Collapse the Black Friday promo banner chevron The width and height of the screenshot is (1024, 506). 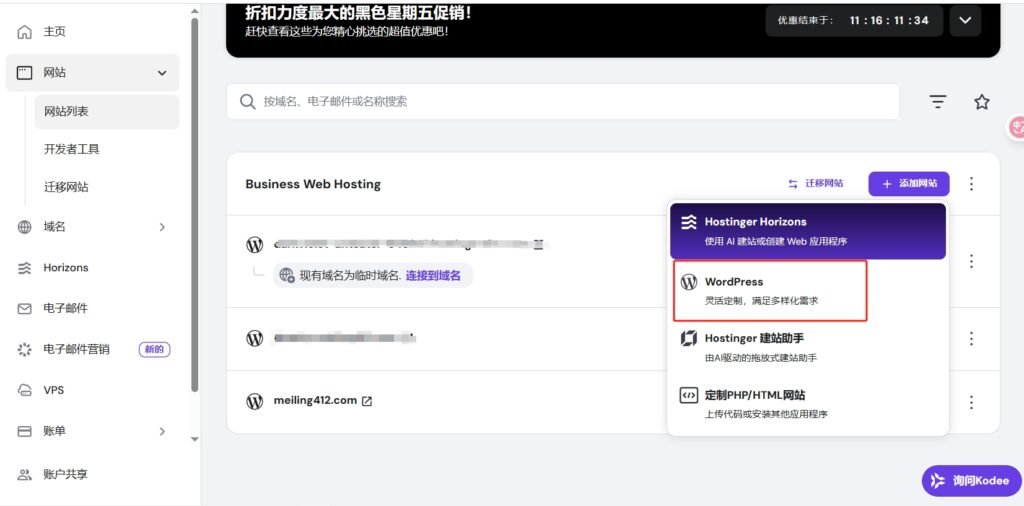point(964,21)
